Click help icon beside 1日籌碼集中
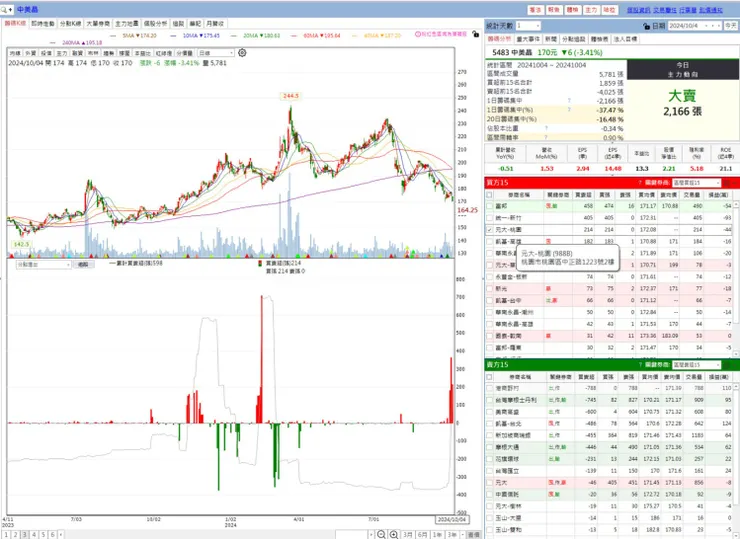Viewport: 740px width, 539px height. pyautogui.click(x=569, y=101)
